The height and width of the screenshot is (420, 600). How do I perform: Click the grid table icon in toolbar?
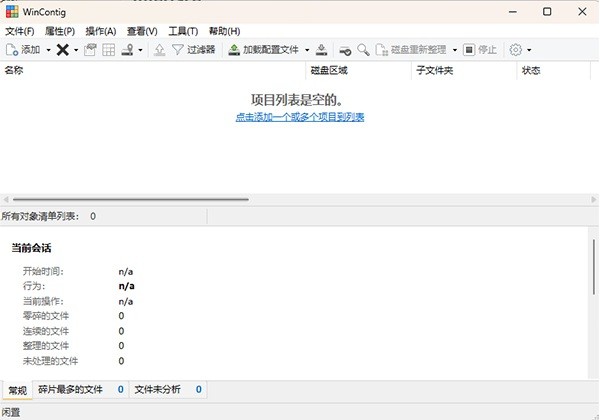point(109,49)
